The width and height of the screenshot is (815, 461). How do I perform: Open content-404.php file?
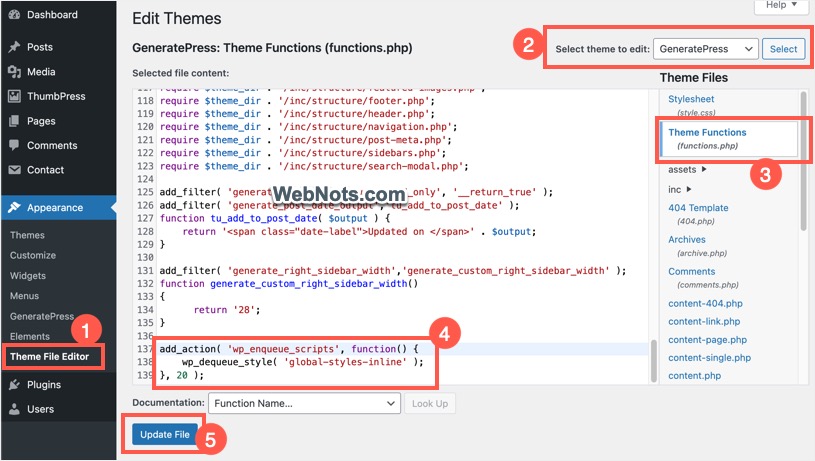point(705,304)
